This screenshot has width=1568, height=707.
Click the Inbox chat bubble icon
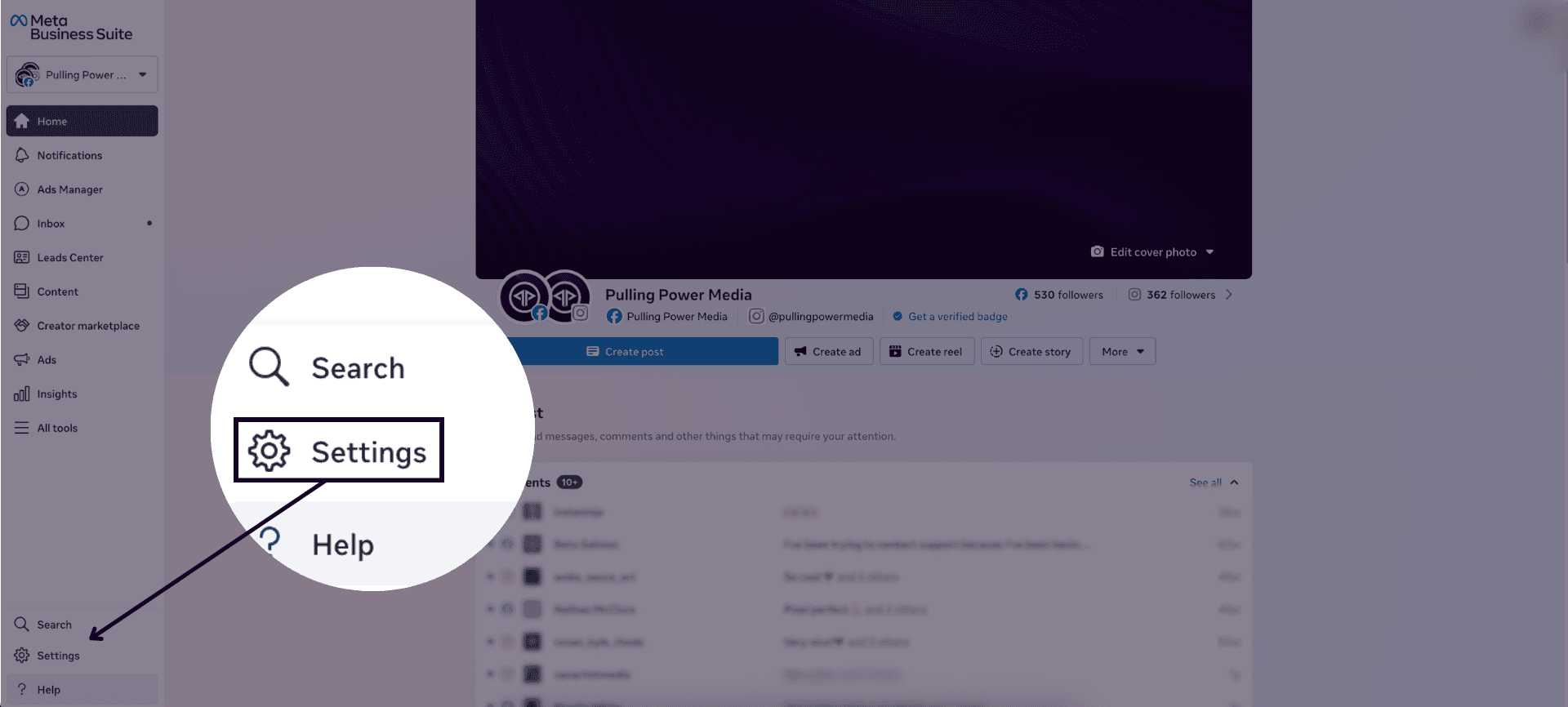[x=21, y=224]
